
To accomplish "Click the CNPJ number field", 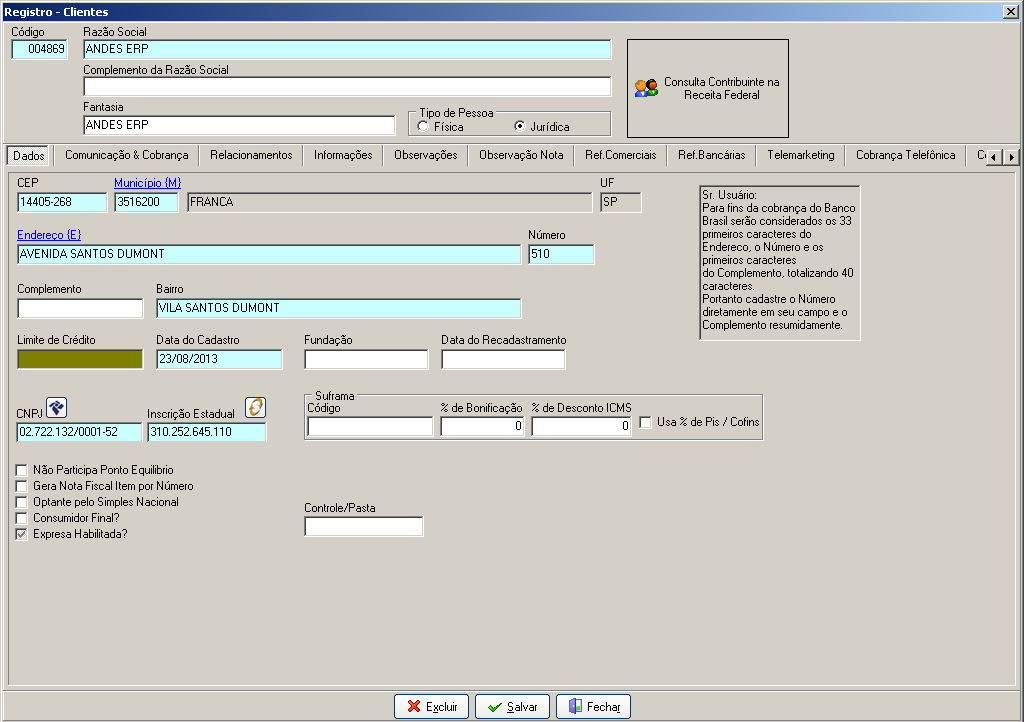I will tap(79, 432).
